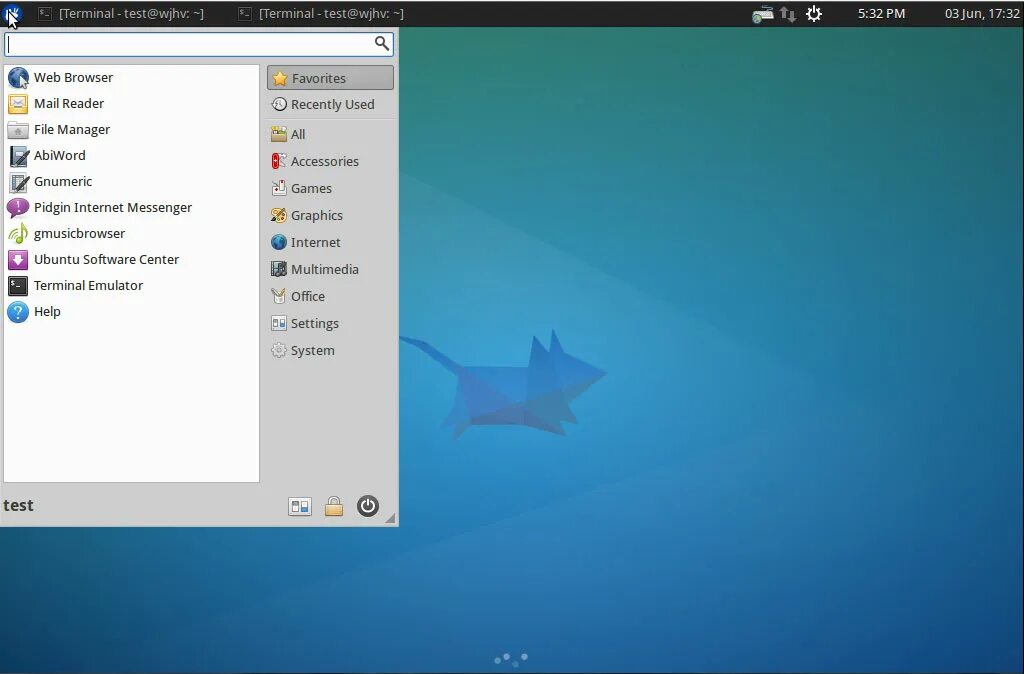Image resolution: width=1024 pixels, height=674 pixels.
Task: Click the search magnifier icon
Action: click(x=382, y=44)
